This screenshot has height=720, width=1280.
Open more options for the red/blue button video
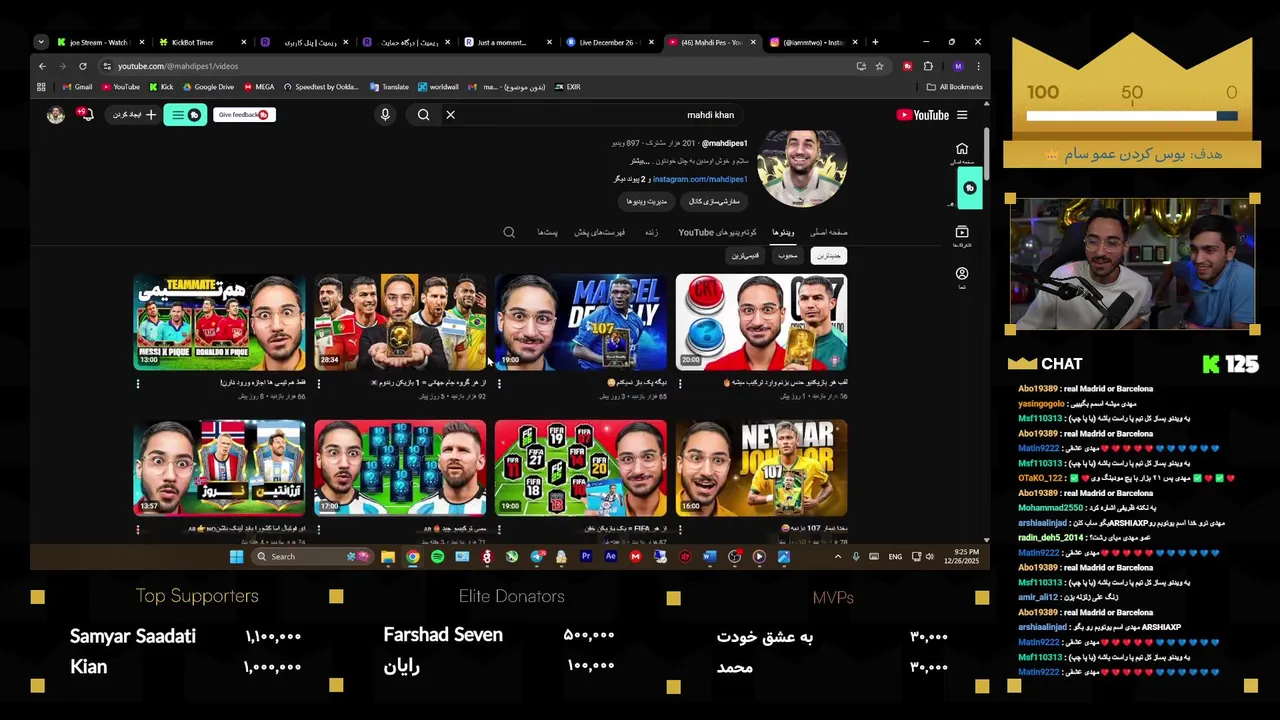pyautogui.click(x=680, y=384)
